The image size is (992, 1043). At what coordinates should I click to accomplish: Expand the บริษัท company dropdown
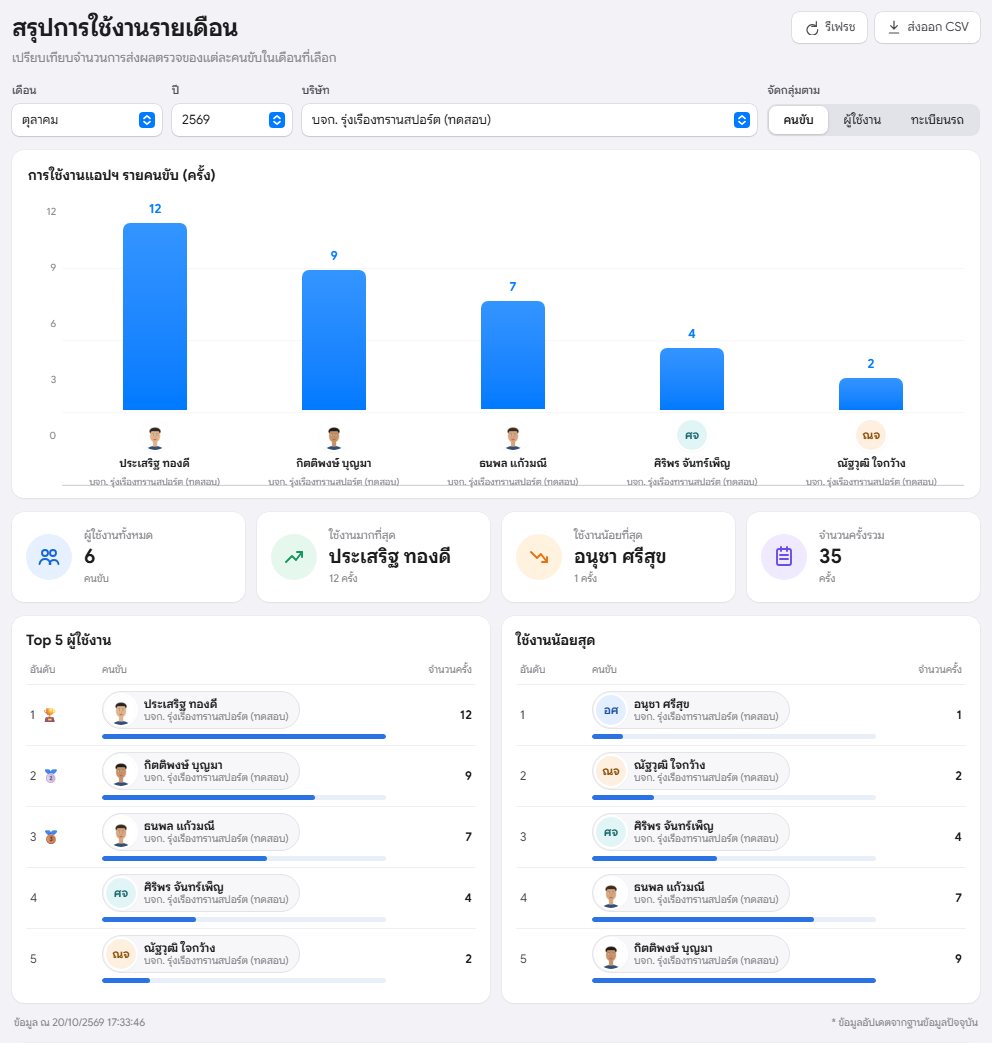(x=529, y=120)
